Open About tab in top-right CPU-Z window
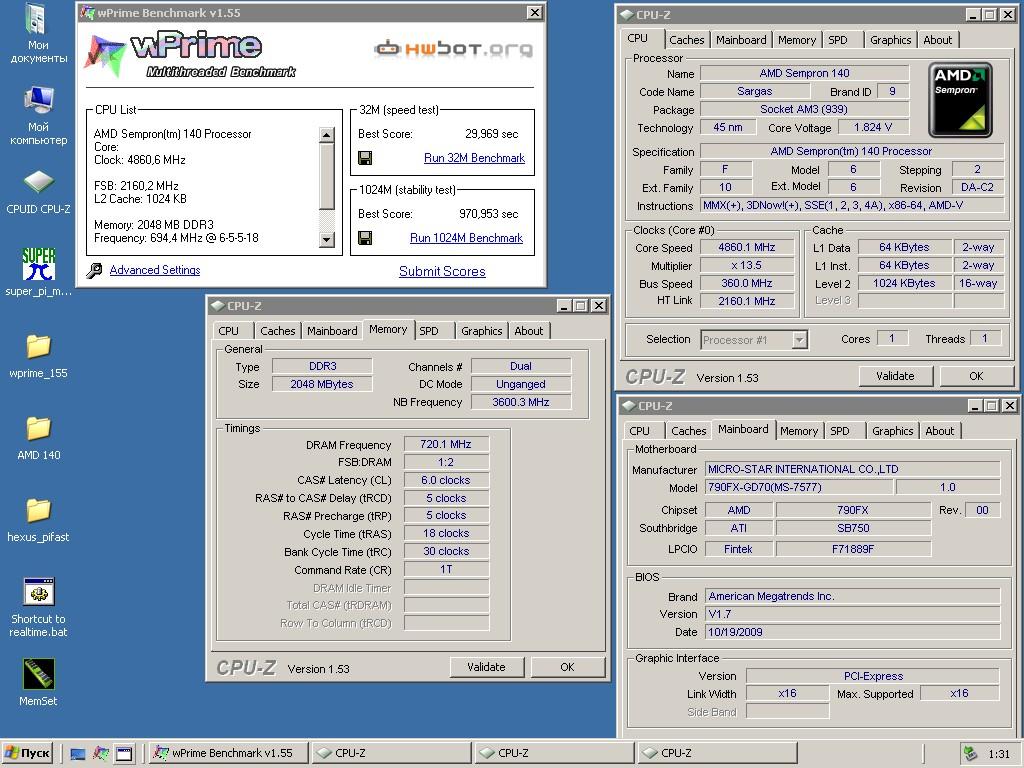 click(x=937, y=40)
